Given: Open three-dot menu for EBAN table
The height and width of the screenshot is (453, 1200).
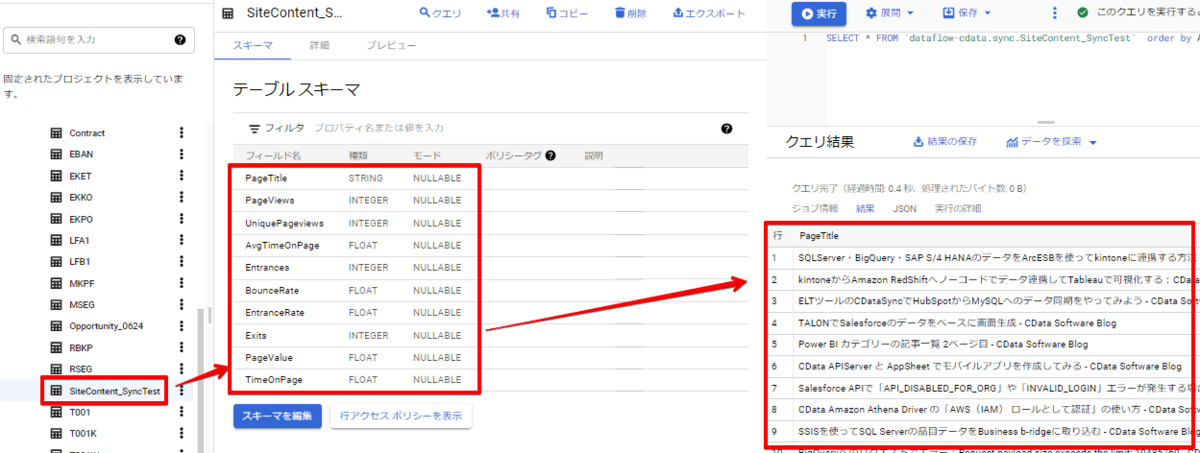Looking at the screenshot, I should pyautogui.click(x=181, y=155).
